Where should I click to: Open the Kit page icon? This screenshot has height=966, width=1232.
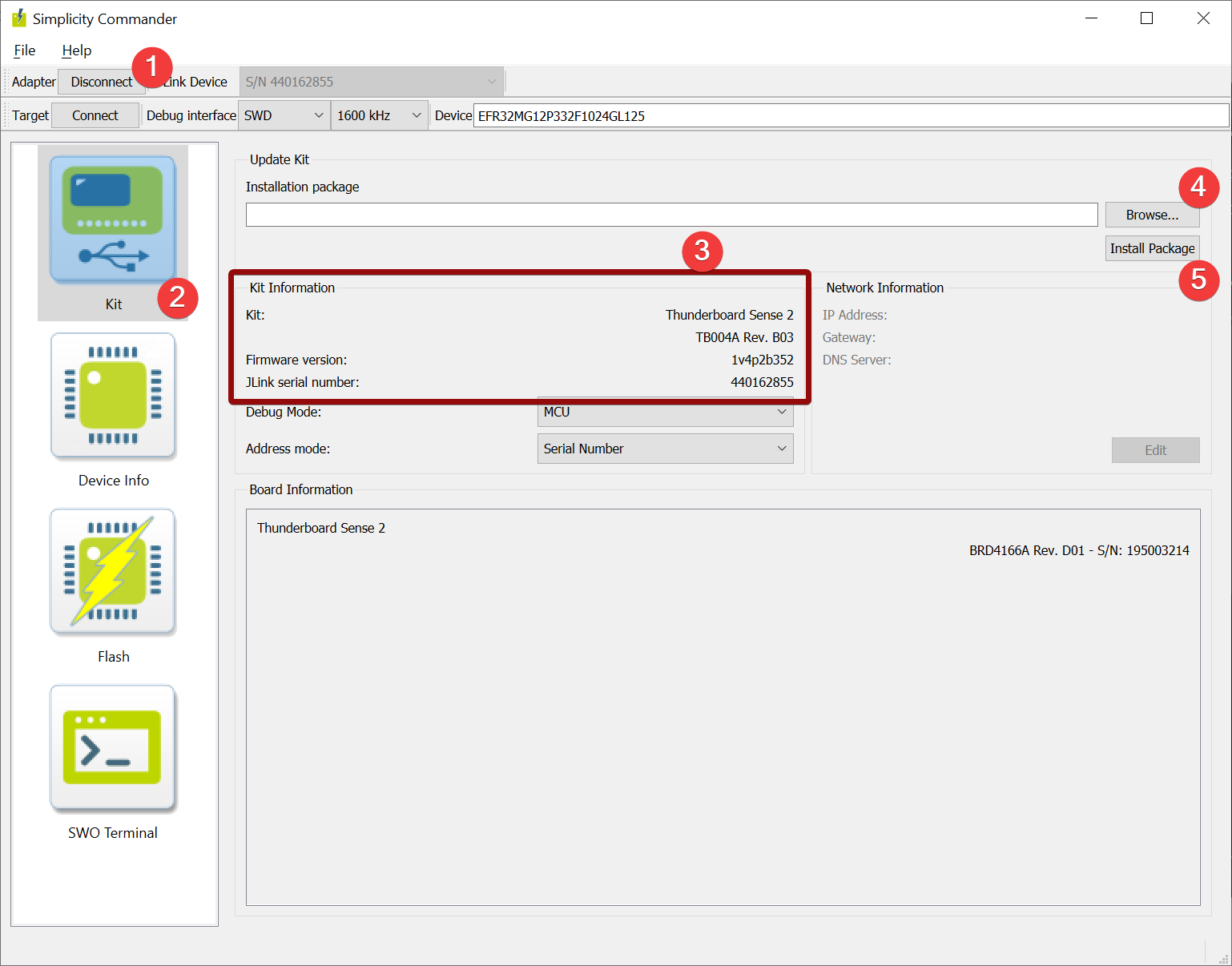(x=112, y=220)
